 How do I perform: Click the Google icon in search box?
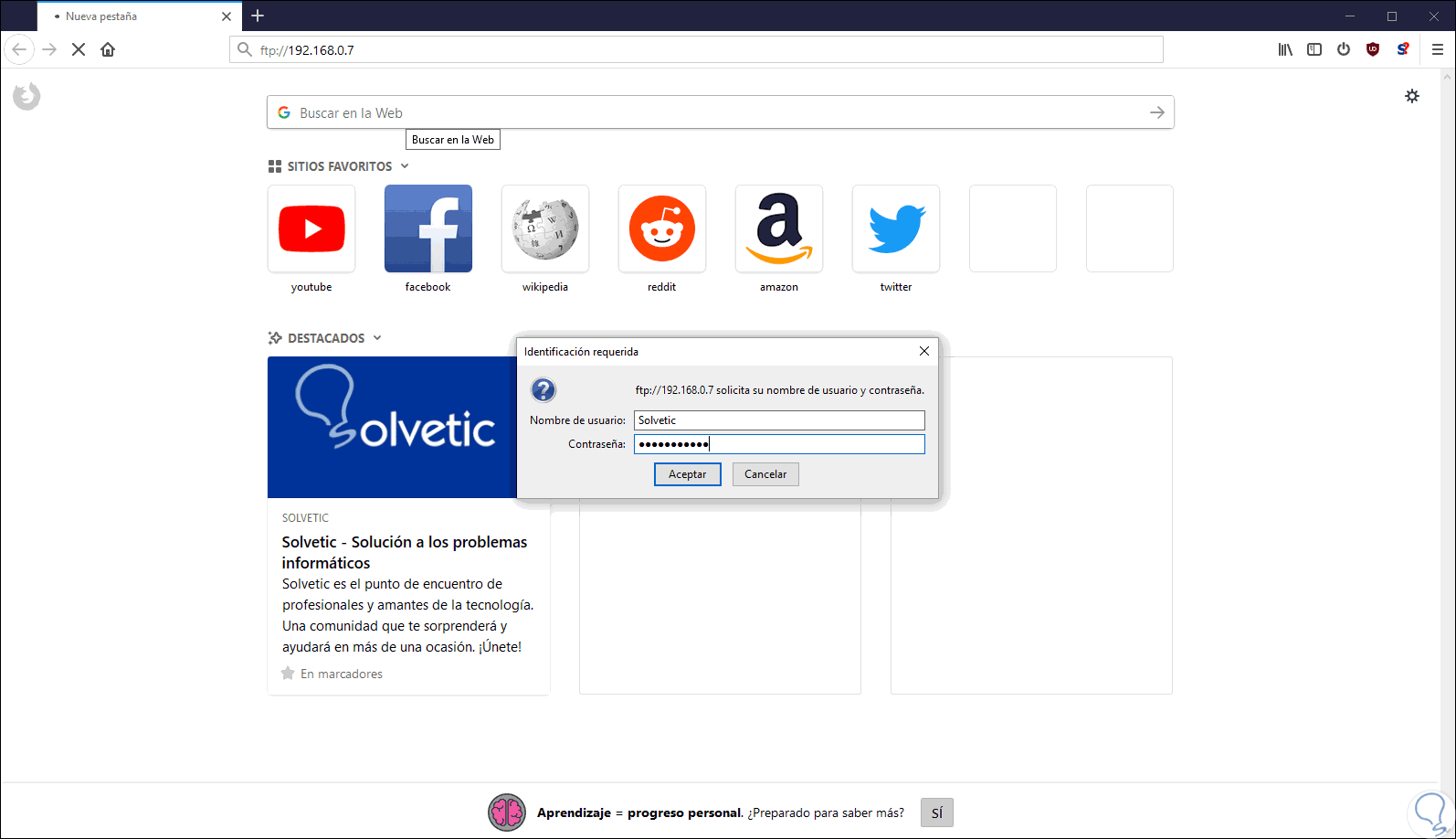point(284,112)
